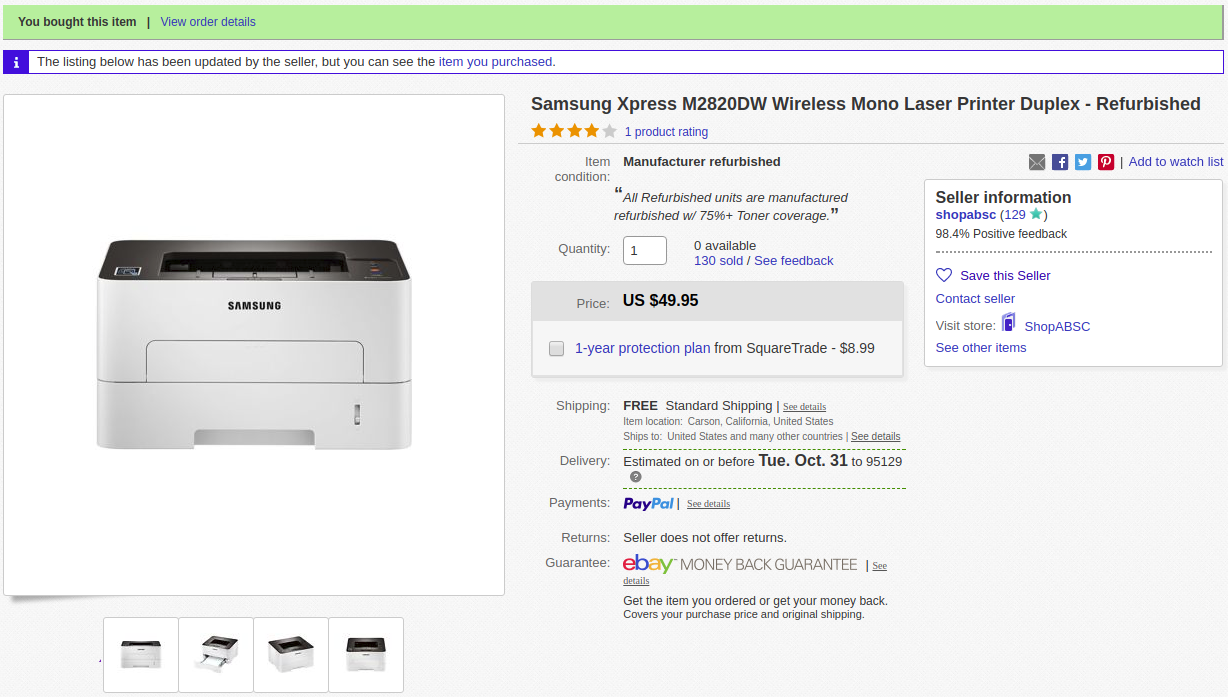Click the Quantity input field
Screen dimensions: 1228x697
[x=645, y=250]
